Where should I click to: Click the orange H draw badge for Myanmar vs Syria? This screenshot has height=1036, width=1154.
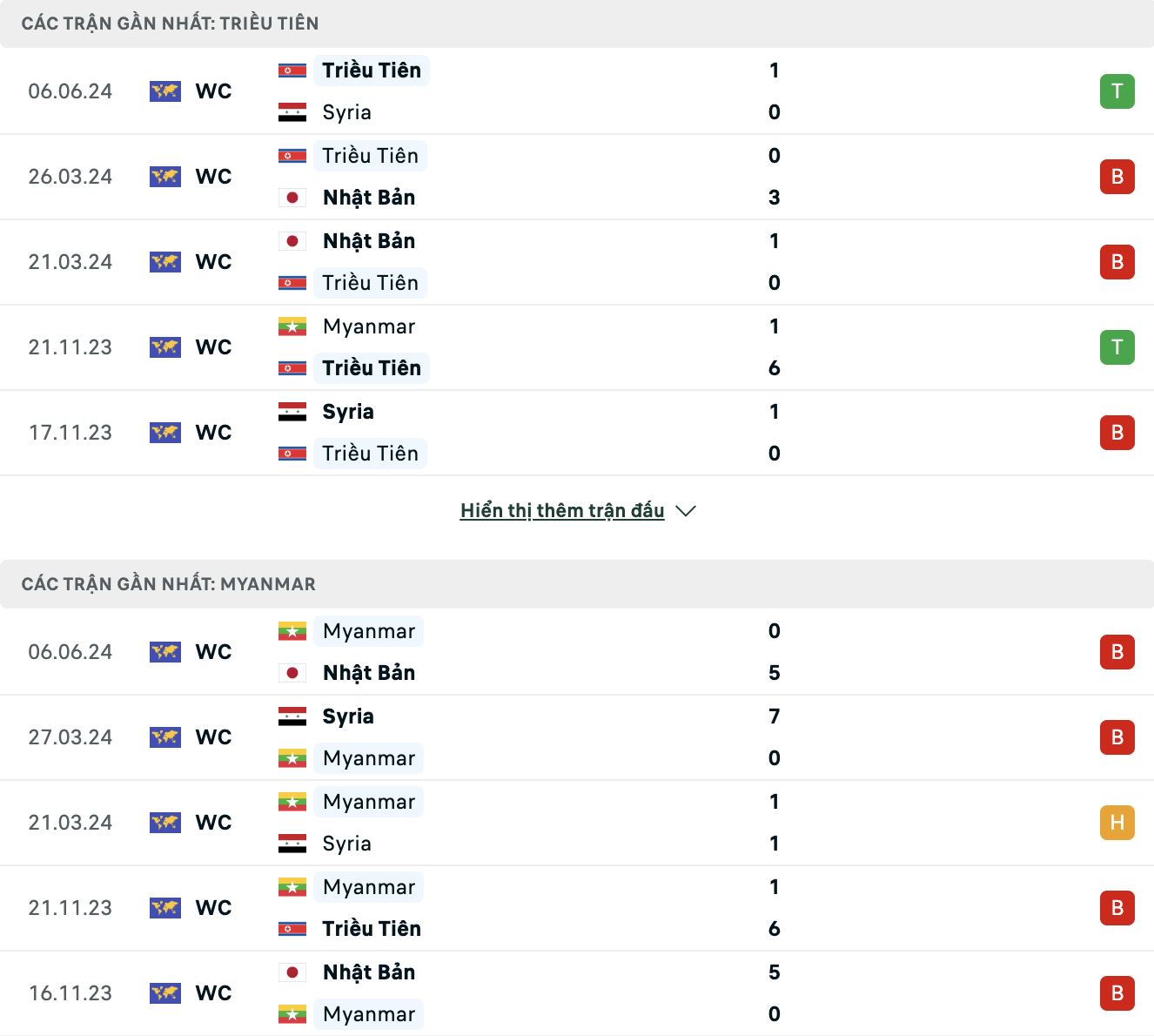coord(1117,823)
